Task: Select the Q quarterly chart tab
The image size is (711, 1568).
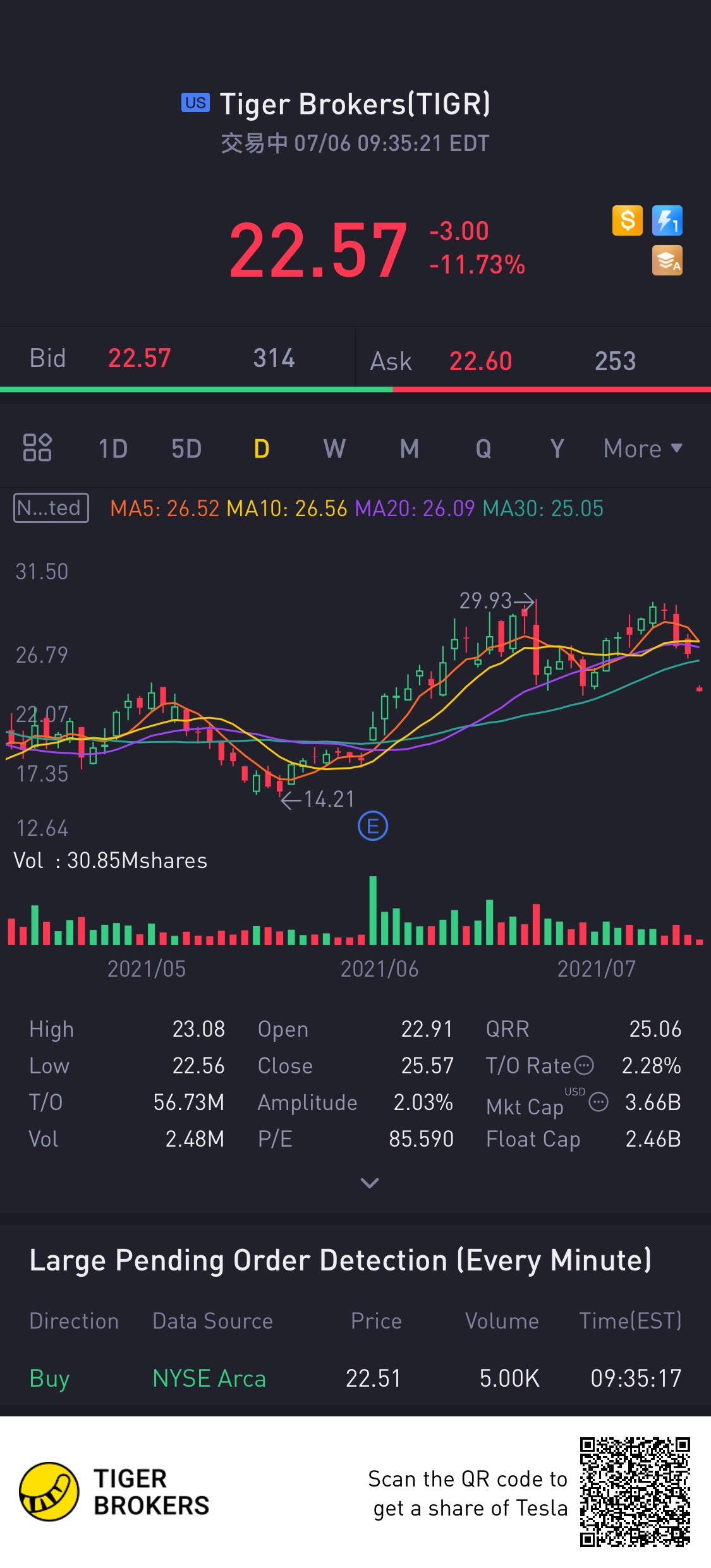Action: click(x=483, y=449)
